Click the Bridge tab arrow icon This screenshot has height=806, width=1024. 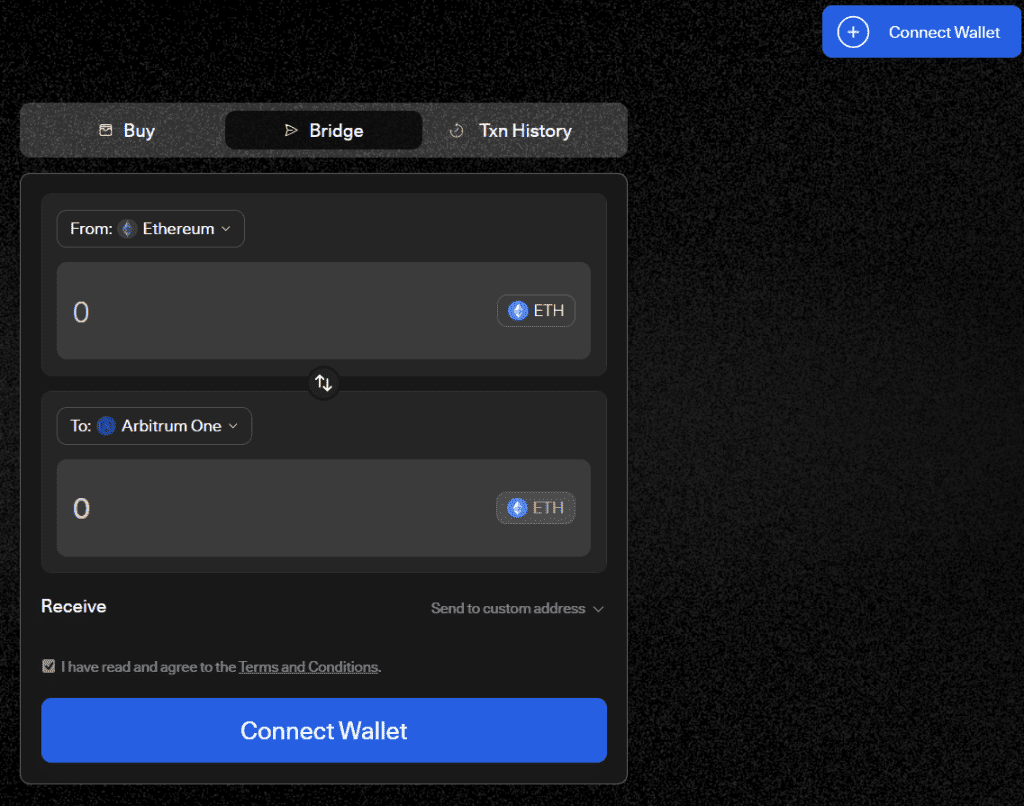291,131
